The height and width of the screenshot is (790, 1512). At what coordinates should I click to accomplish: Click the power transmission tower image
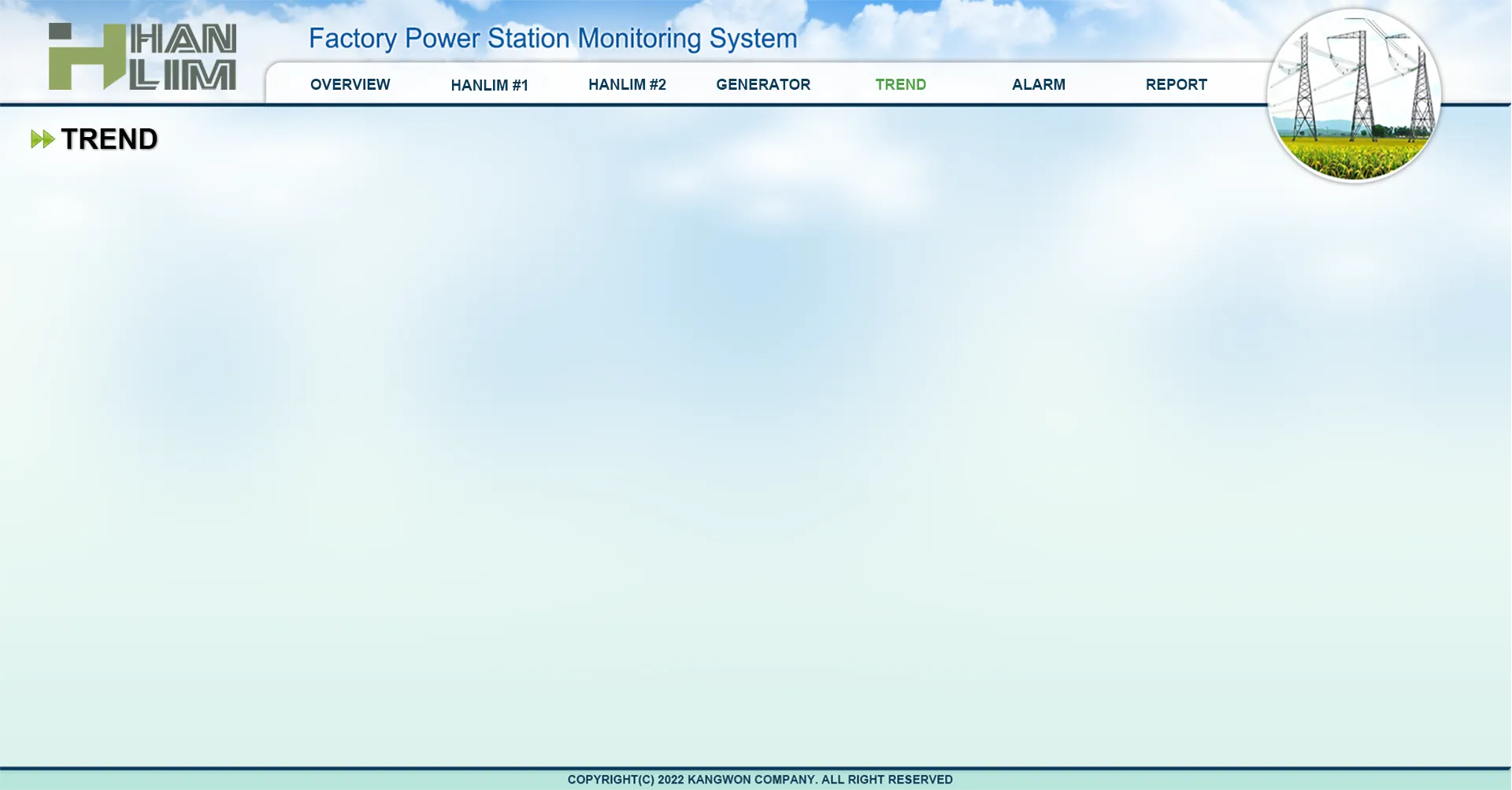pyautogui.click(x=1354, y=95)
